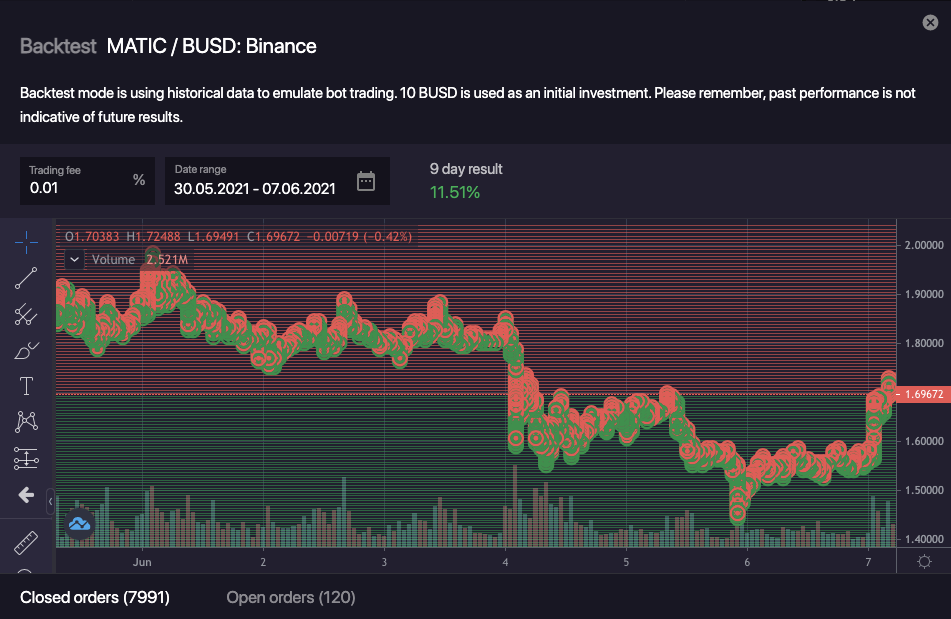Image resolution: width=951 pixels, height=619 pixels.
Task: Click the cloud logo on the chart
Action: [79, 524]
